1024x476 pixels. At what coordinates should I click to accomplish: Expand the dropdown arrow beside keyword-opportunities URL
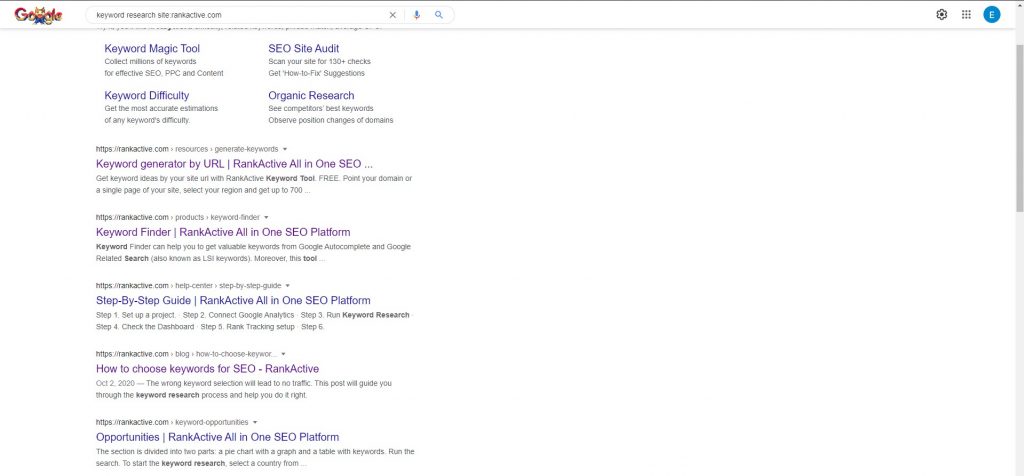(255, 422)
